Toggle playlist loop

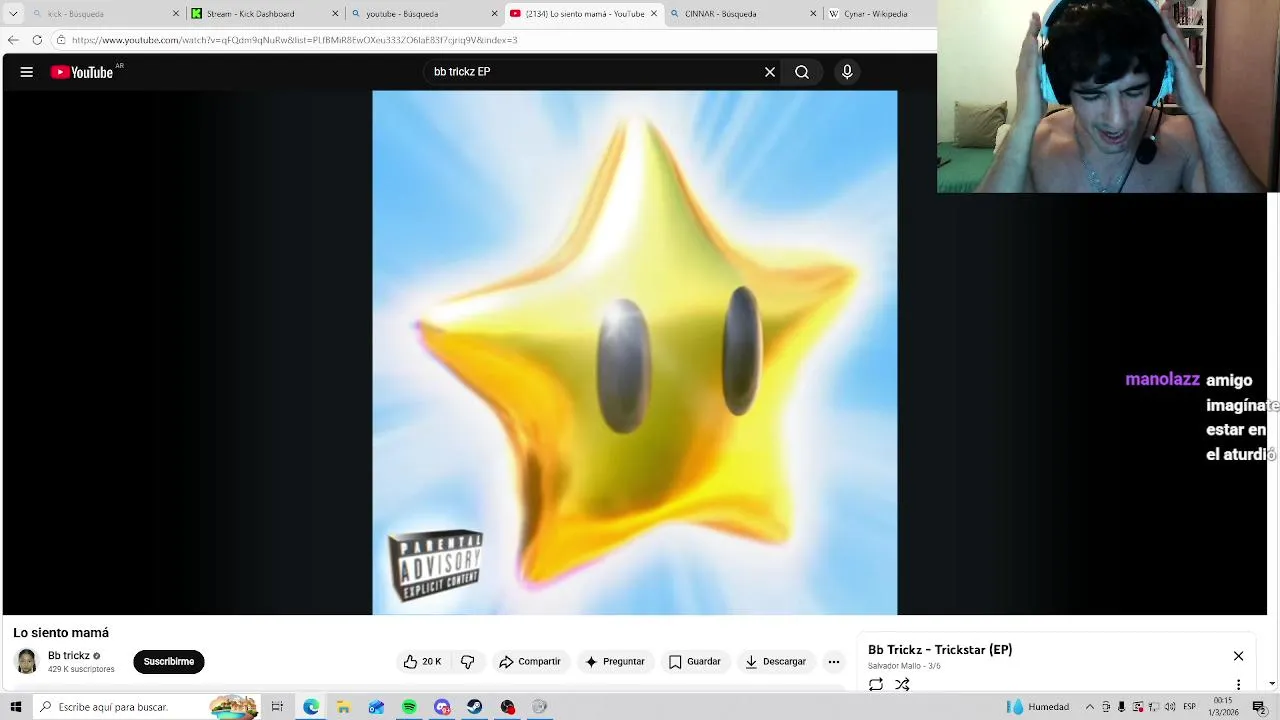(876, 685)
